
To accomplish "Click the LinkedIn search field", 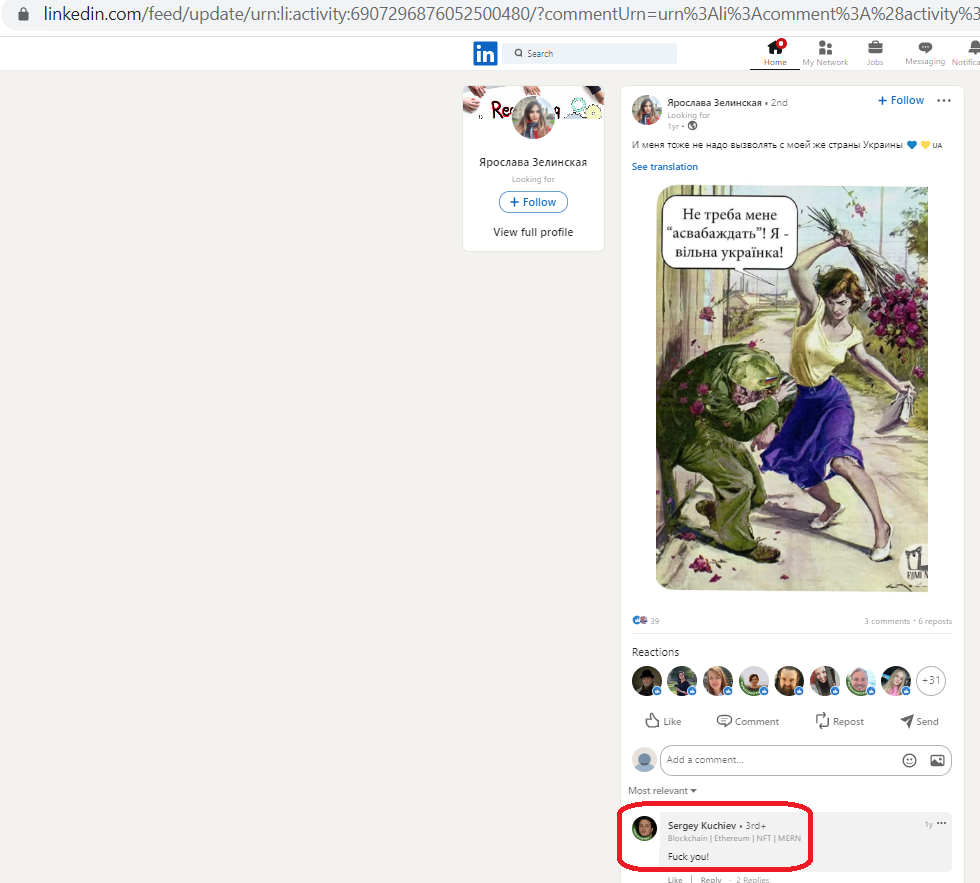I will [589, 54].
